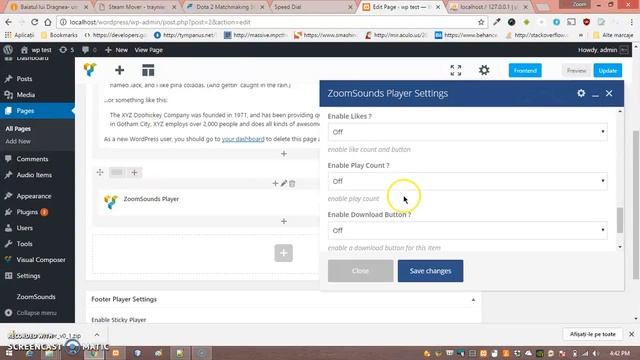The image size is (640, 360).
Task: Prepend to column with small plus icon
Action: pyautogui.click(x=275, y=184)
